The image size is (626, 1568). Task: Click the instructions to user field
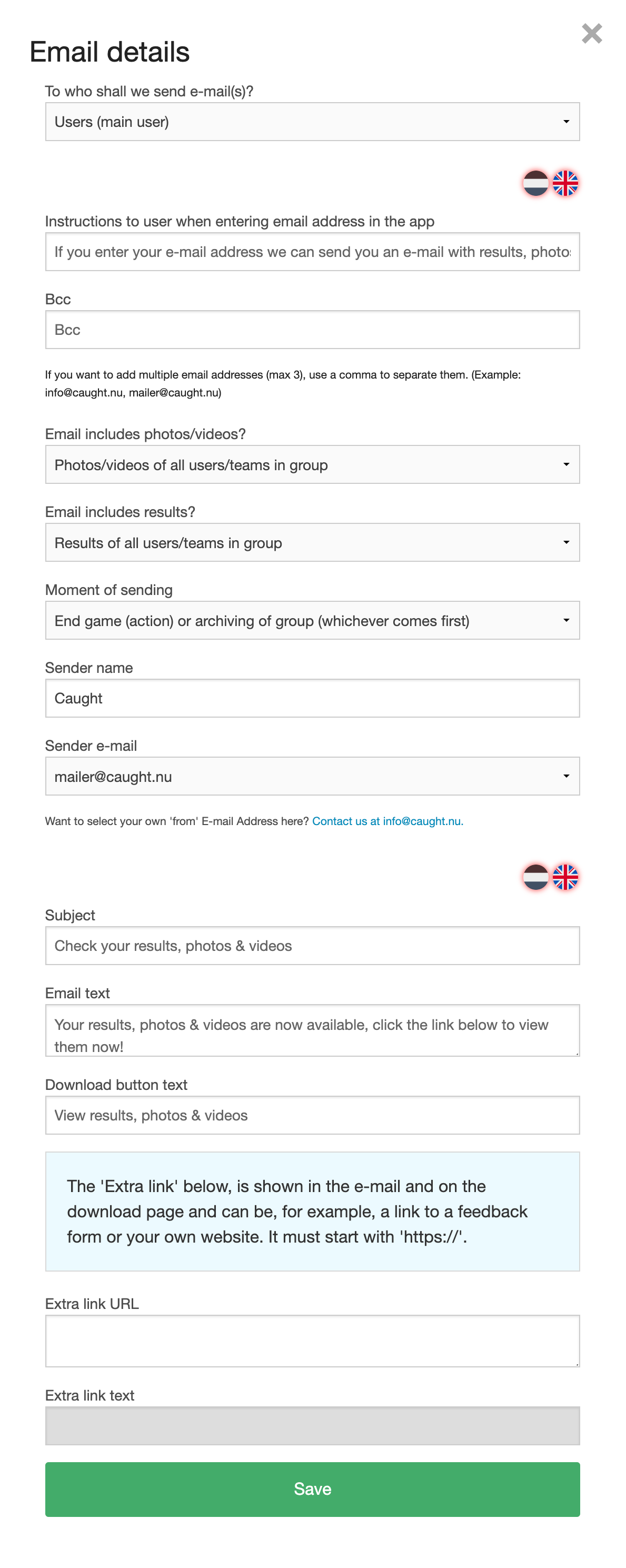[x=312, y=252]
